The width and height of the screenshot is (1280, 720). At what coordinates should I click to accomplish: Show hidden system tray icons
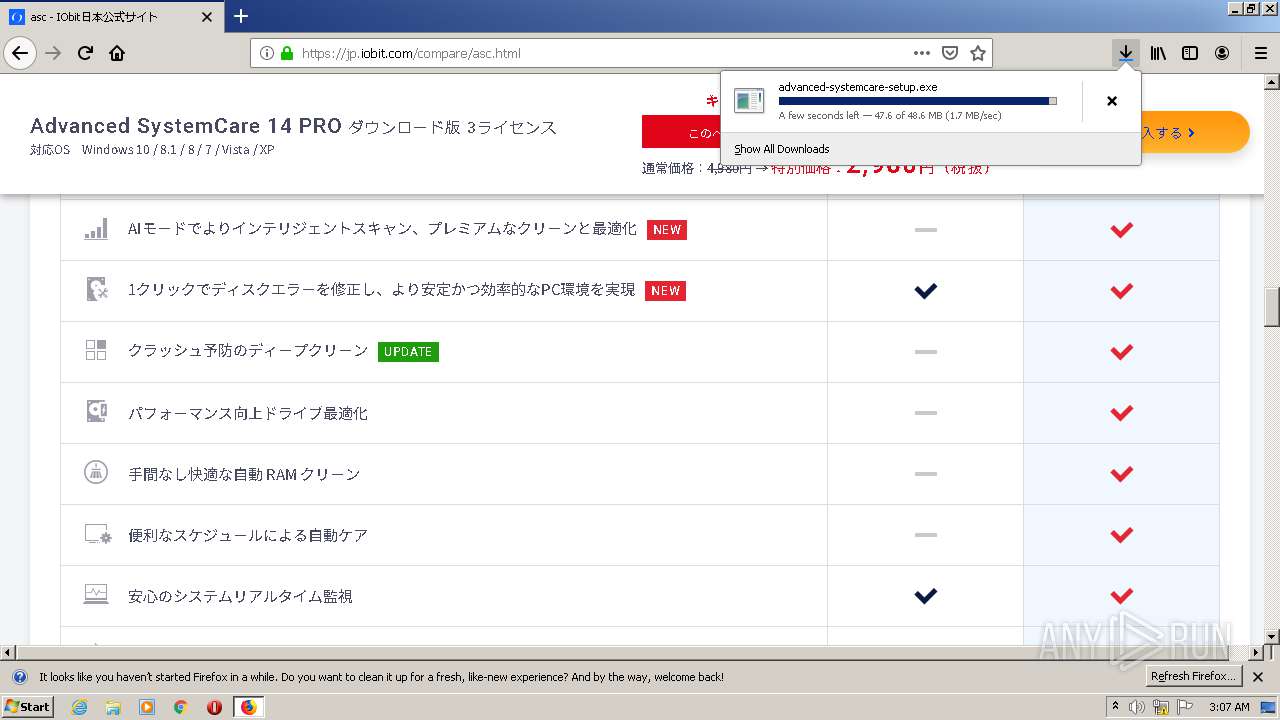(x=1115, y=707)
